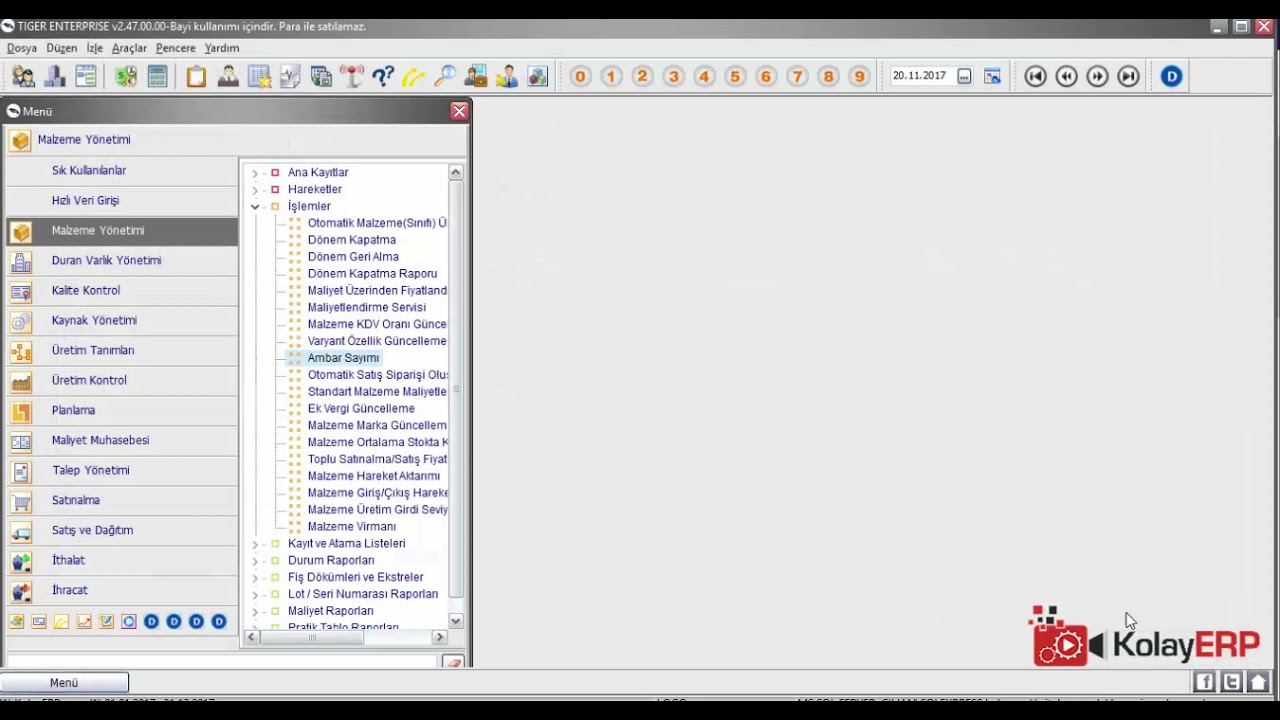
Task: Open the Araçlar menu
Action: (129, 48)
